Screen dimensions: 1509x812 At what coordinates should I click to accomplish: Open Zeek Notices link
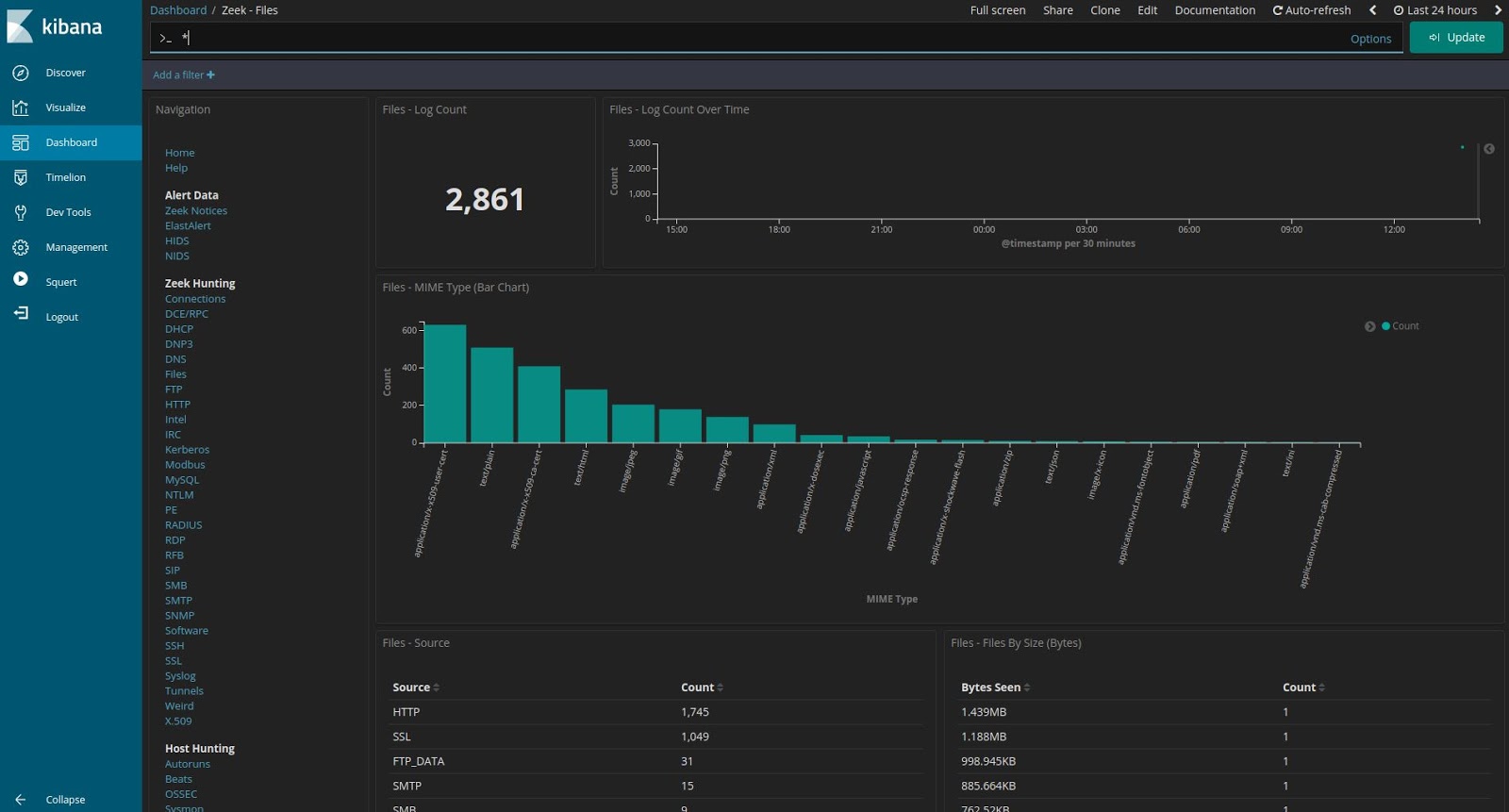click(x=196, y=211)
